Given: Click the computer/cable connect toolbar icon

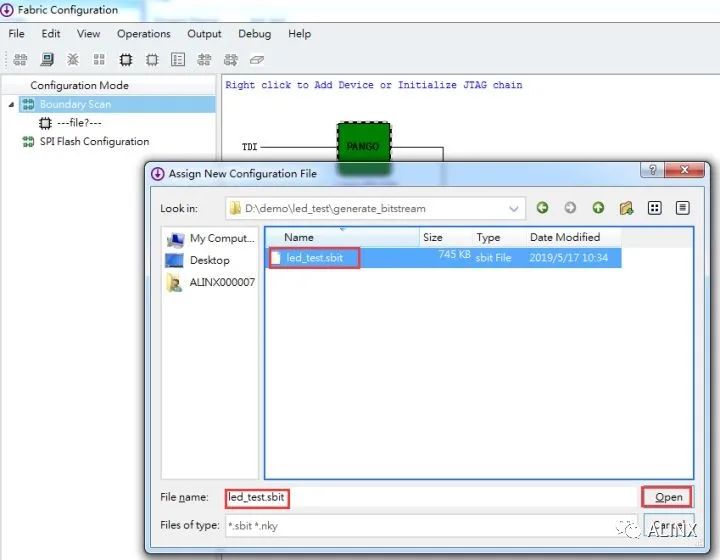Looking at the screenshot, I should coord(46,60).
